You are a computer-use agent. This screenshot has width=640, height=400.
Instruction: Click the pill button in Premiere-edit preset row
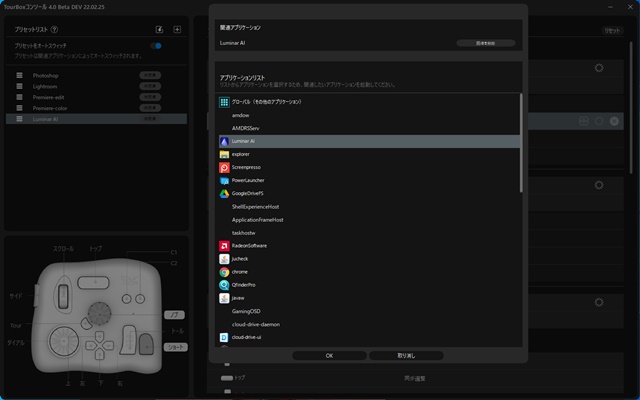point(150,97)
